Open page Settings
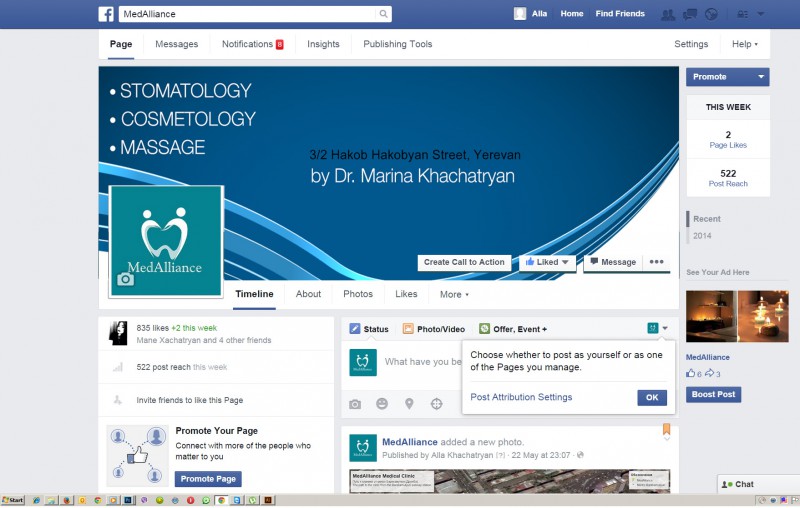This screenshot has height=508, width=800. 691,44
